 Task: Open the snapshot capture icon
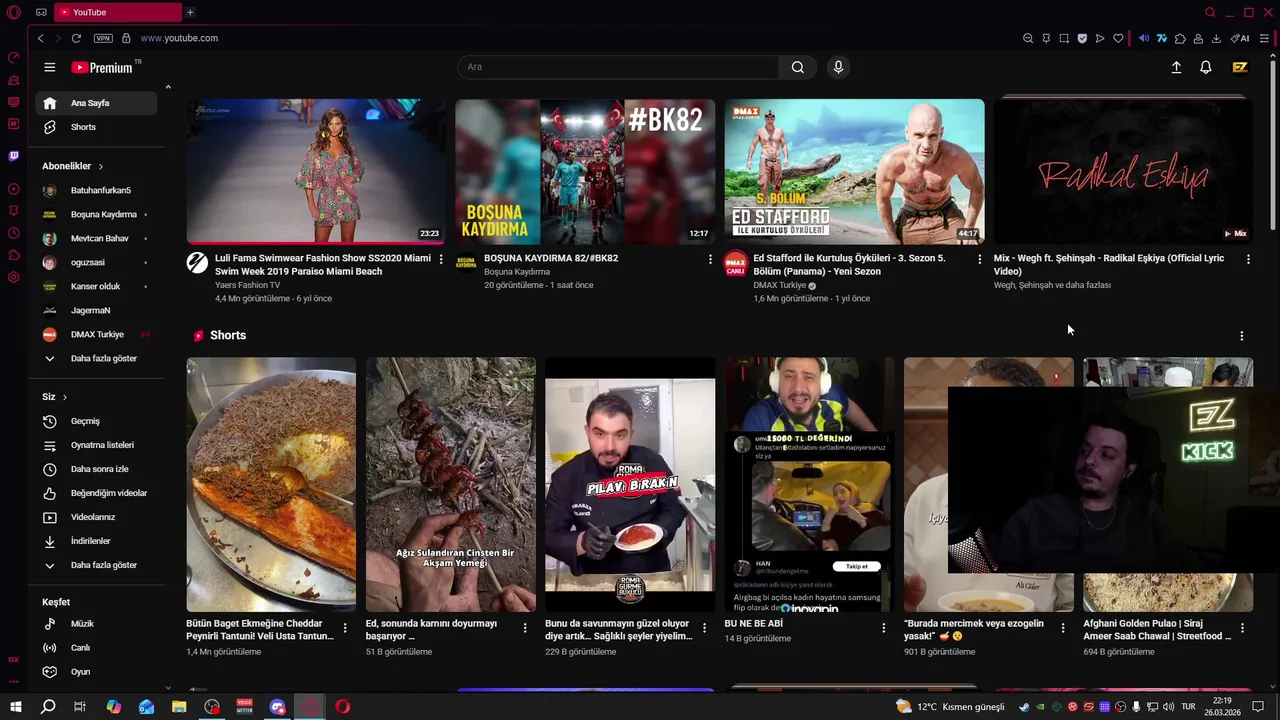point(1064,38)
